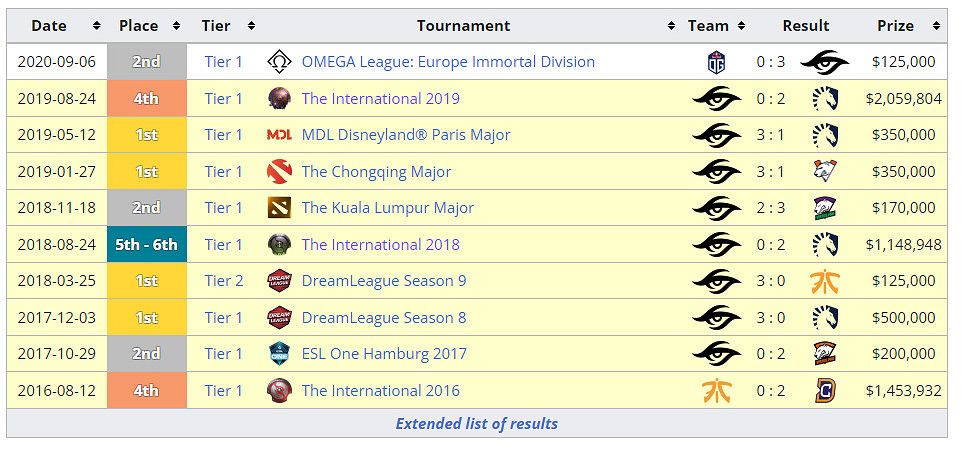Open The Kuala Lumpur Major link
This screenshot has width=973, height=449.
pos(388,208)
